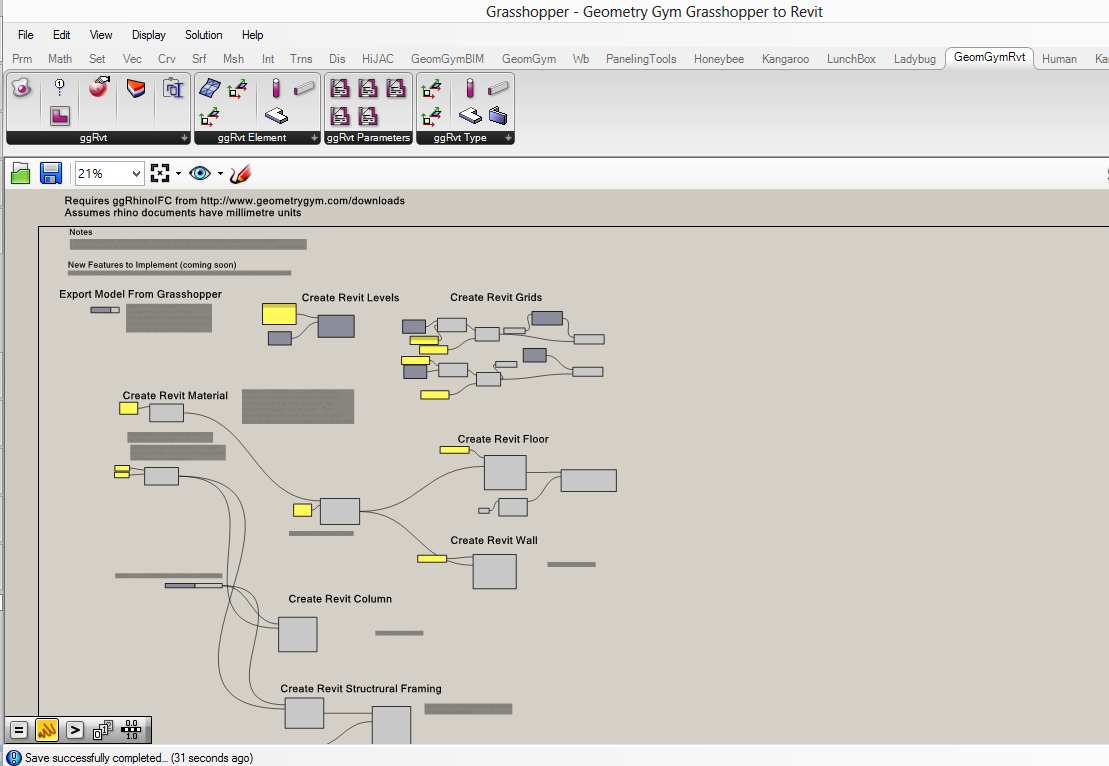
Task: Click the 'Save successfully completed' status message
Action: pos(139,758)
